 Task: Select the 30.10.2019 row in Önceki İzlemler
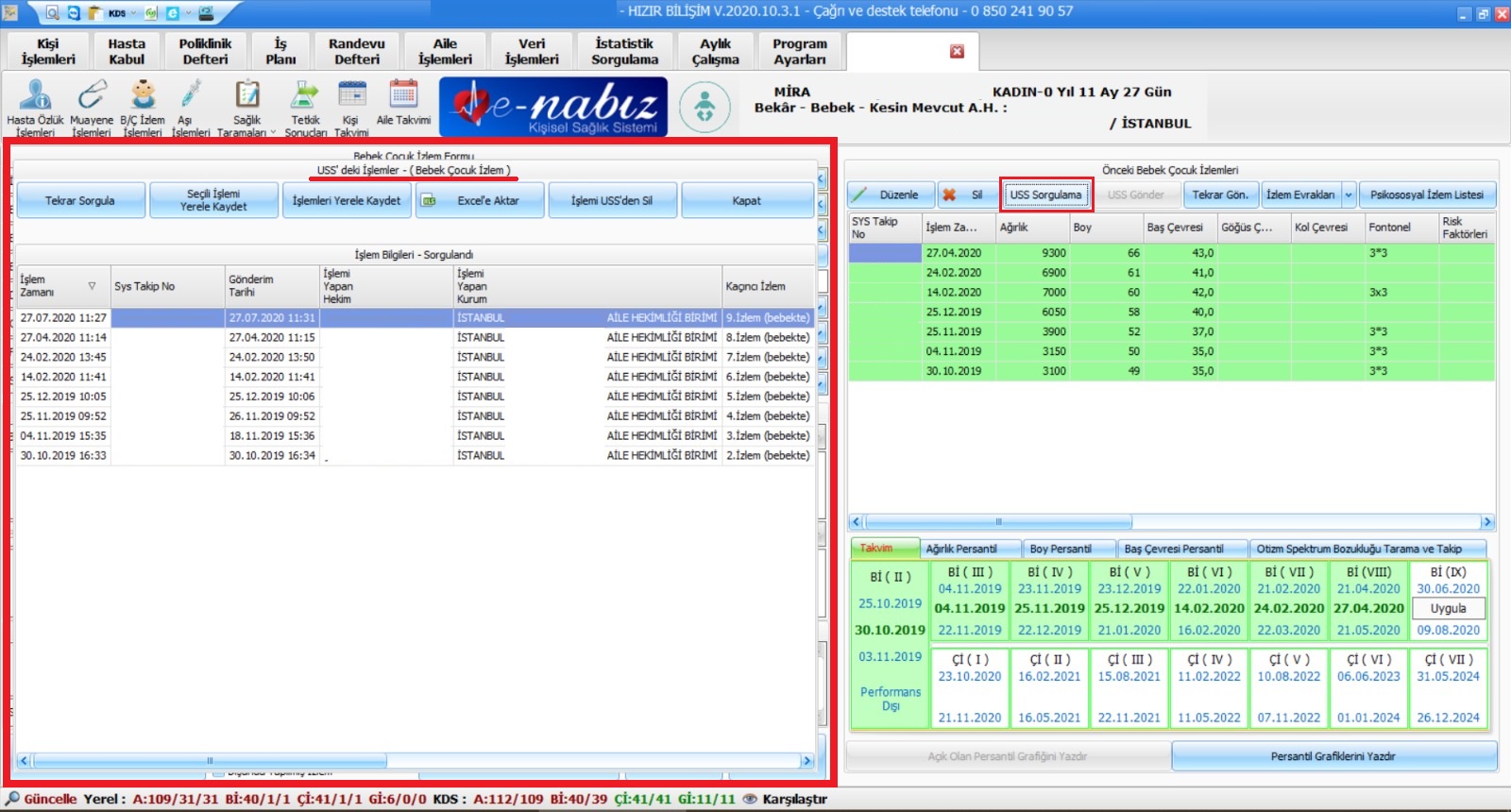[1171, 371]
